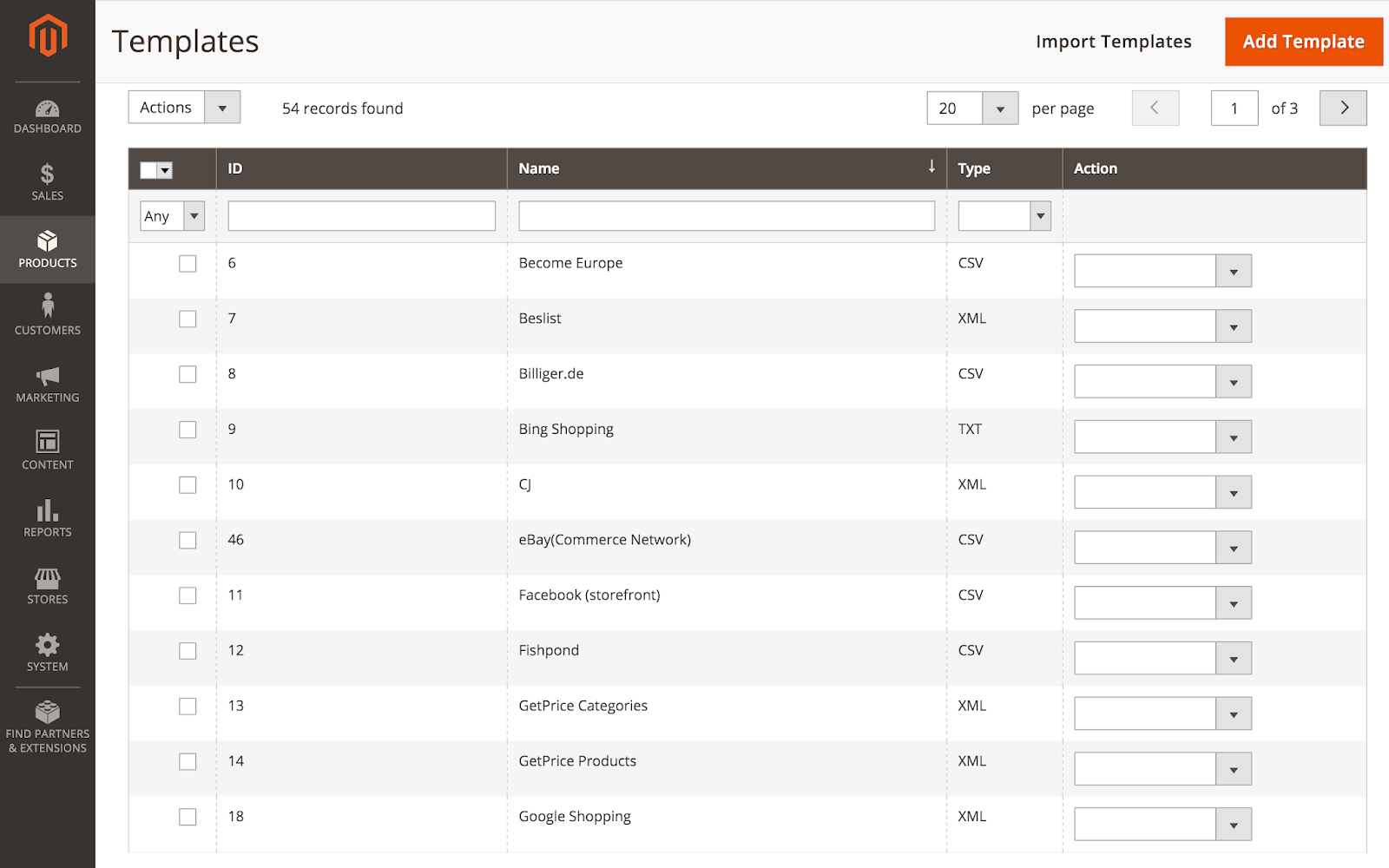The height and width of the screenshot is (868, 1389).
Task: Open the Any selection filter dropdown
Action: [x=172, y=216]
